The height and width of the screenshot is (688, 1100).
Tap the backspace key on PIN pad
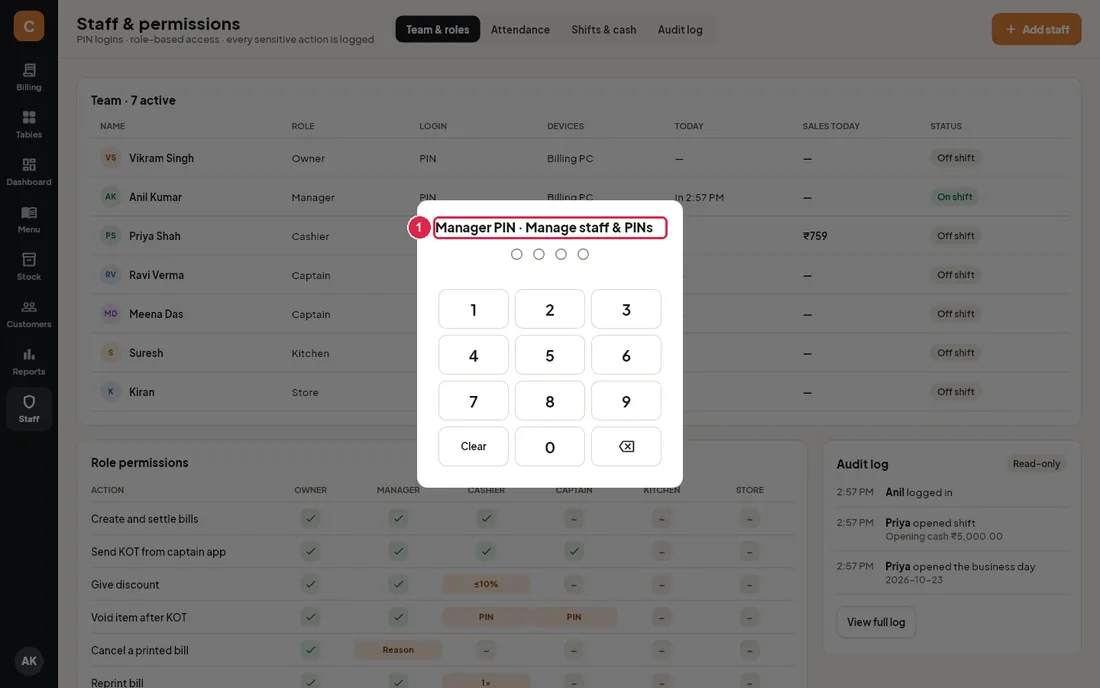(x=626, y=446)
